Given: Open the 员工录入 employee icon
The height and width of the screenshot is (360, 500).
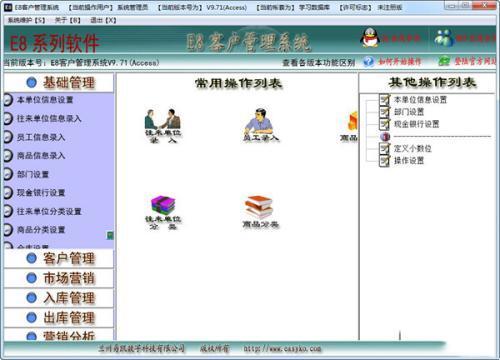Looking at the screenshot, I should pos(261,124).
